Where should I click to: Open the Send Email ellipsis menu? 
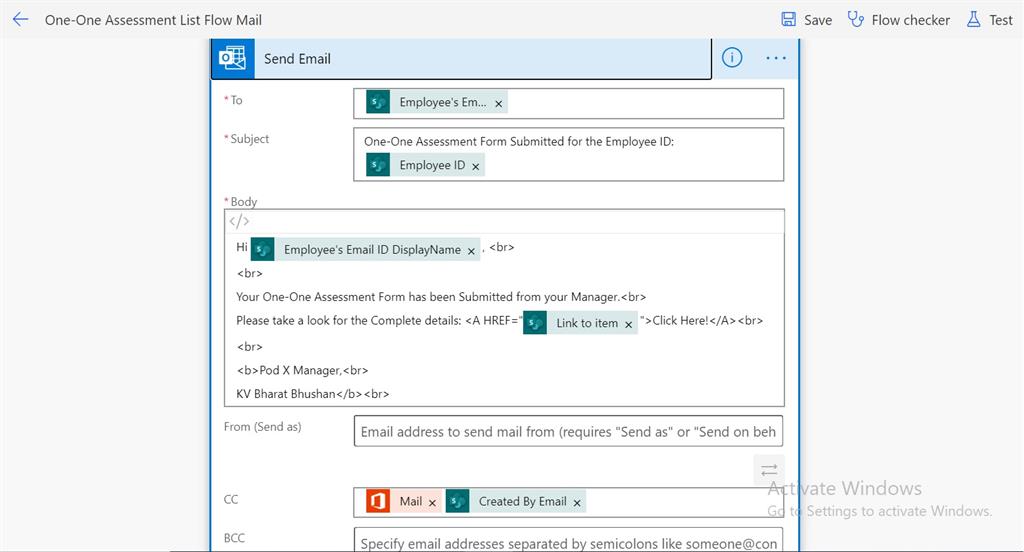point(776,58)
